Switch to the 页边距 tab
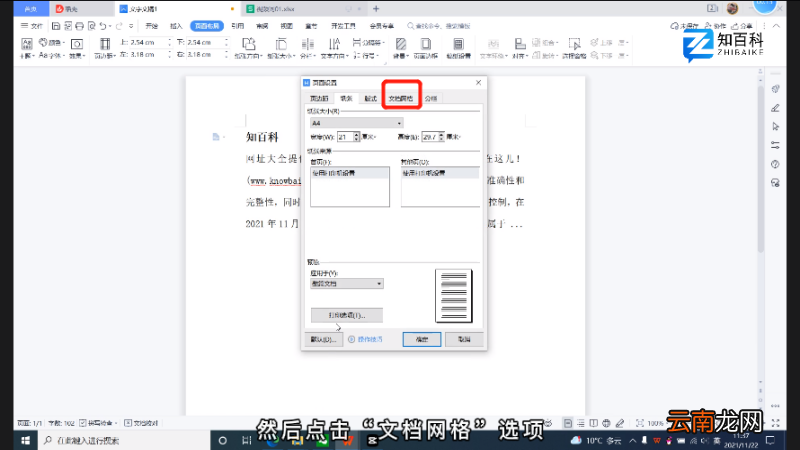 point(319,98)
